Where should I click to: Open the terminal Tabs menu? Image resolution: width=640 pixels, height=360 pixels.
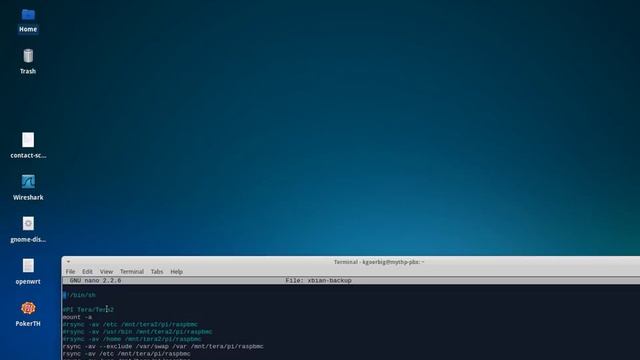point(157,271)
